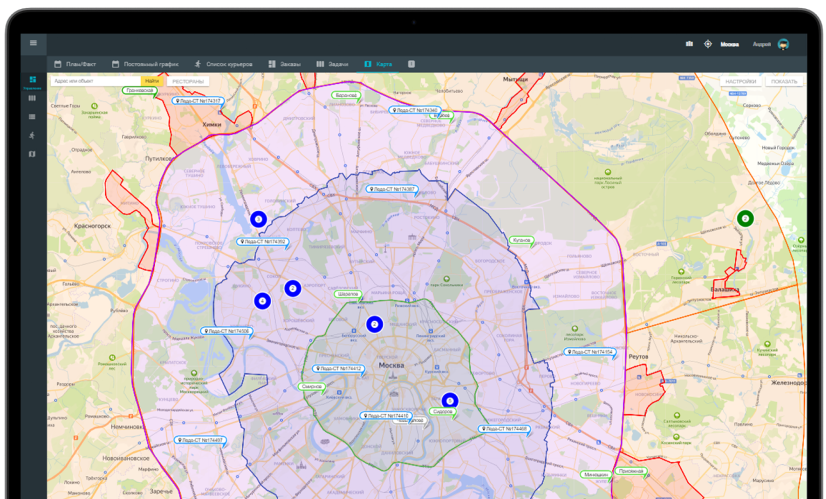Click the Баранова courier label
Viewport: 826px width, 499px height.
pos(346,95)
